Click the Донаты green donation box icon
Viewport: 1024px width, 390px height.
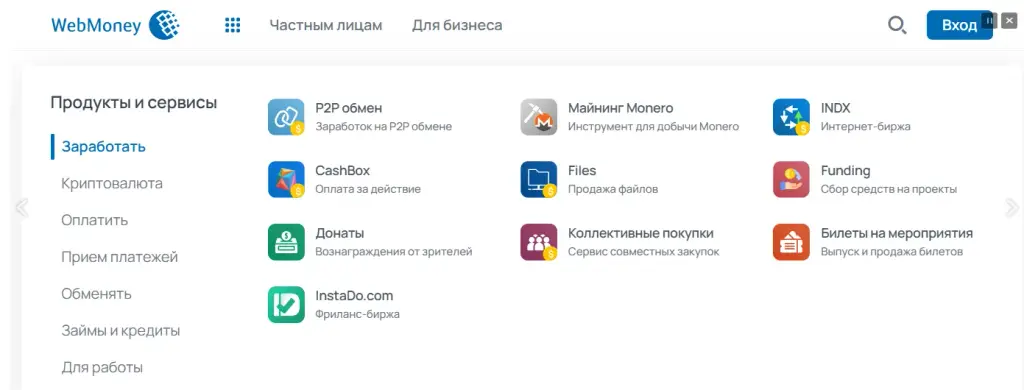click(x=286, y=242)
